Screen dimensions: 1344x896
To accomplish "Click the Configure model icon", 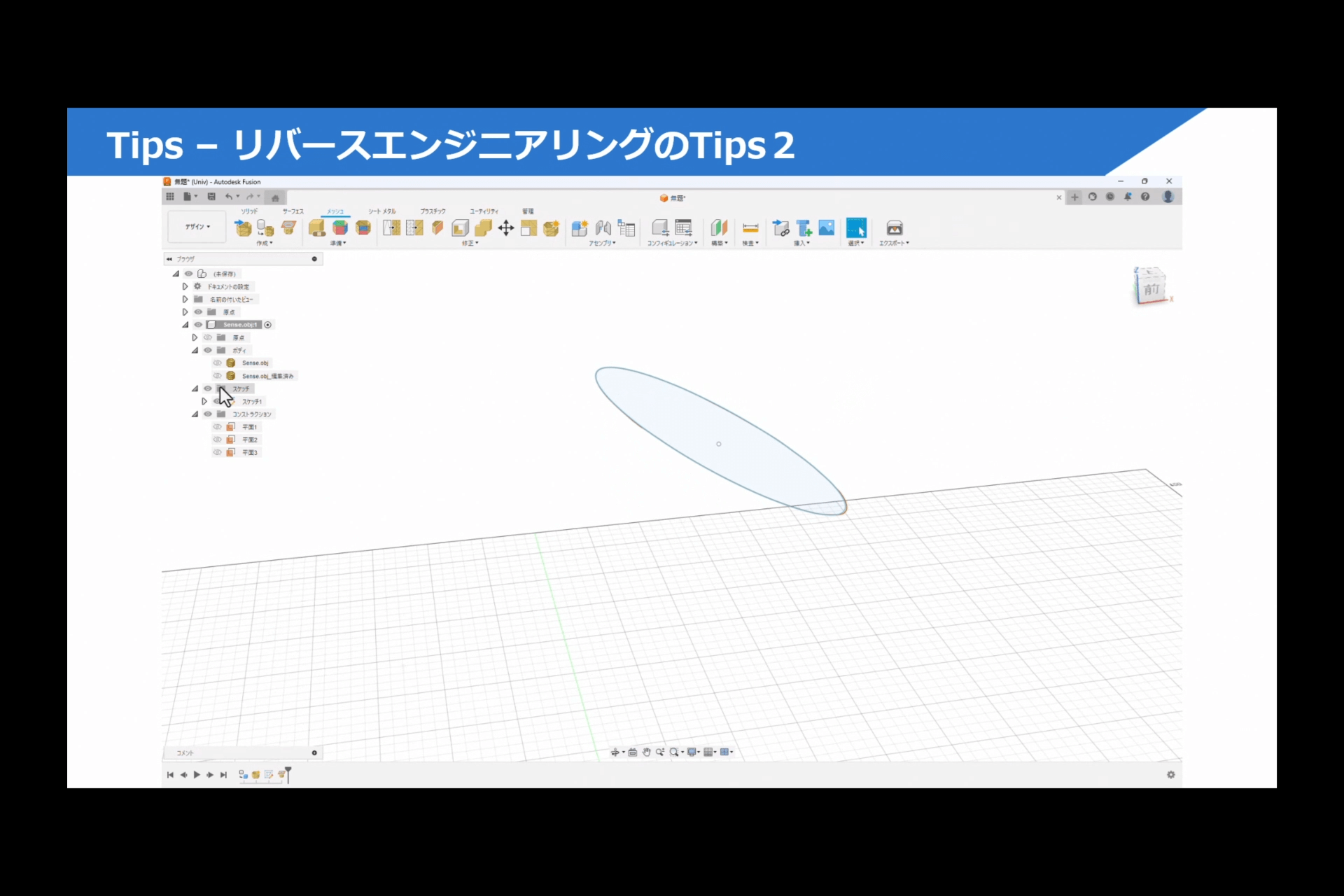I will tap(660, 227).
